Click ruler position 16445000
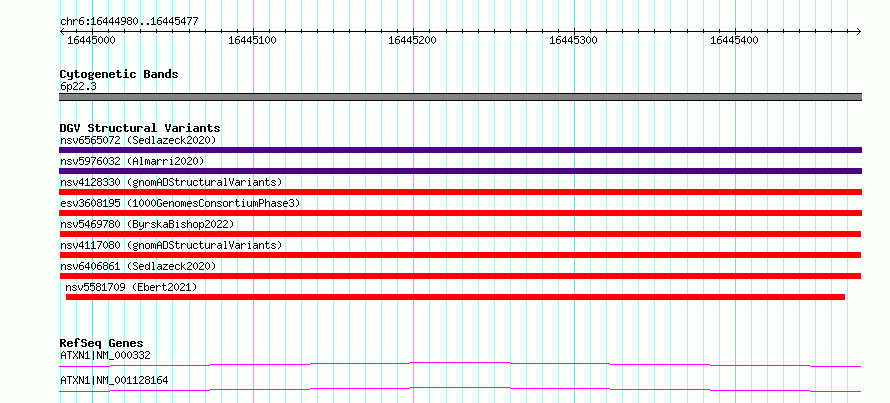The height and width of the screenshot is (403, 890). click(91, 40)
